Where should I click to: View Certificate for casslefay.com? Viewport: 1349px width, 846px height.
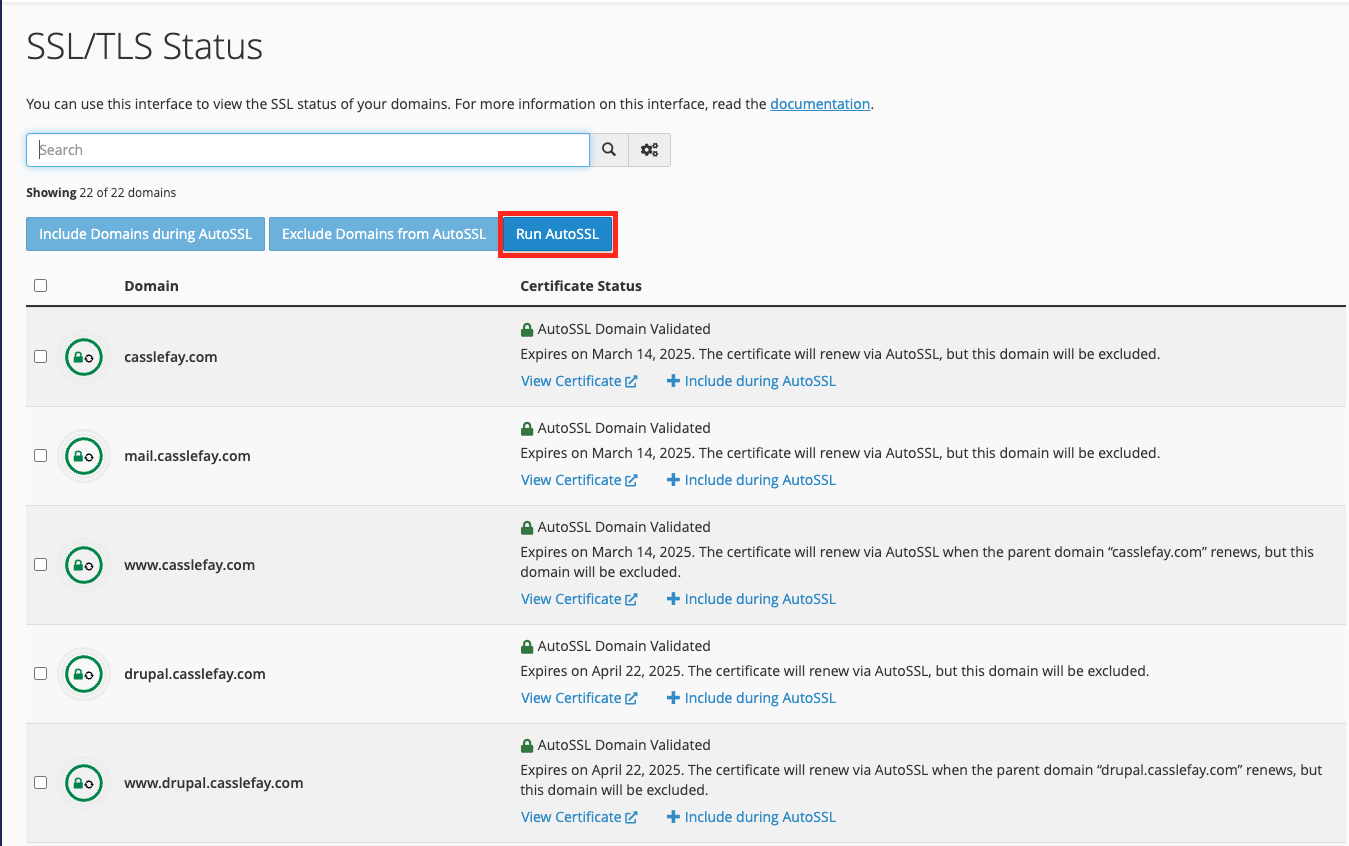(579, 381)
